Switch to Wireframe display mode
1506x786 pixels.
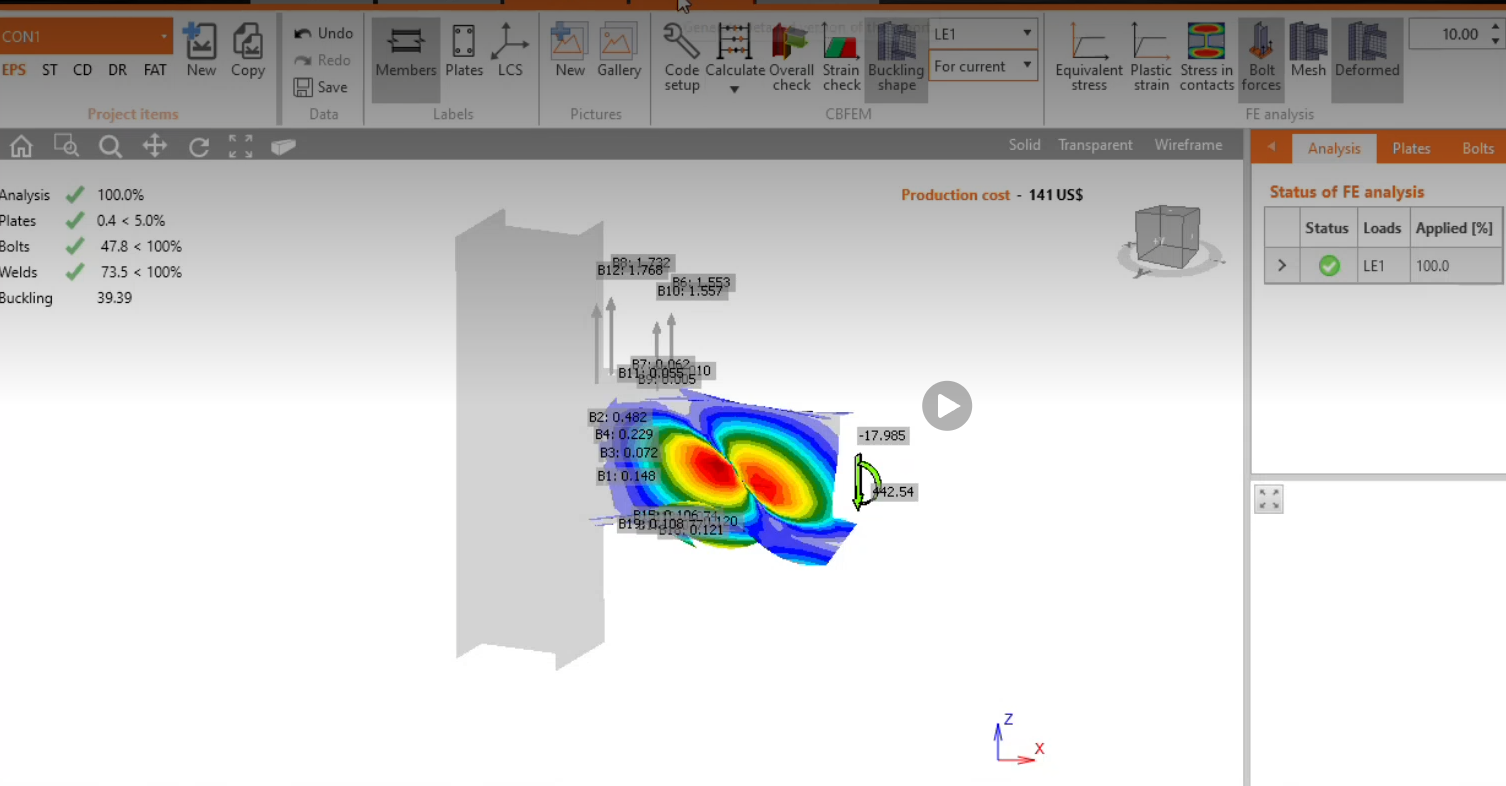1188,145
